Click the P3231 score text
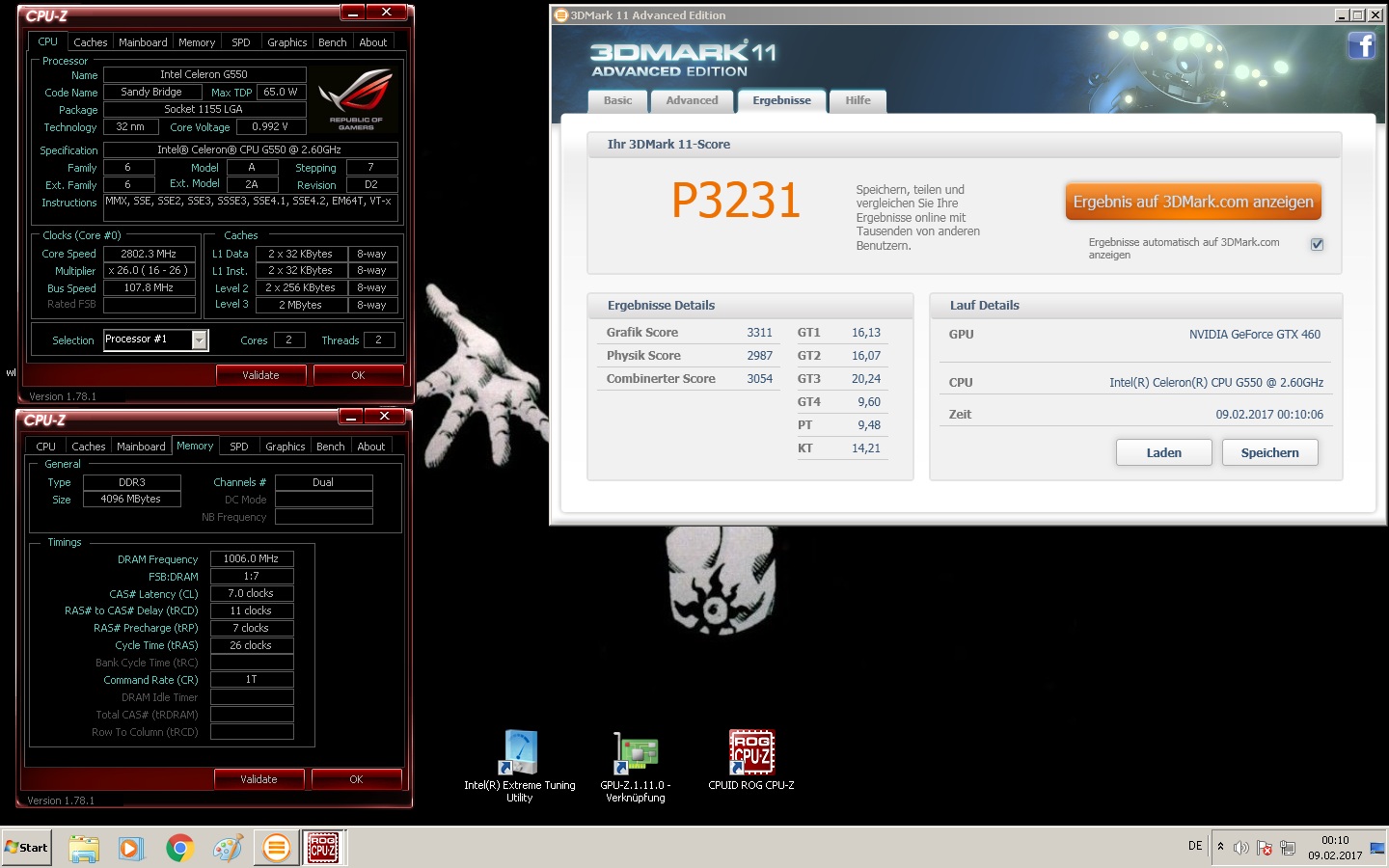This screenshot has width=1389, height=868. 736,201
